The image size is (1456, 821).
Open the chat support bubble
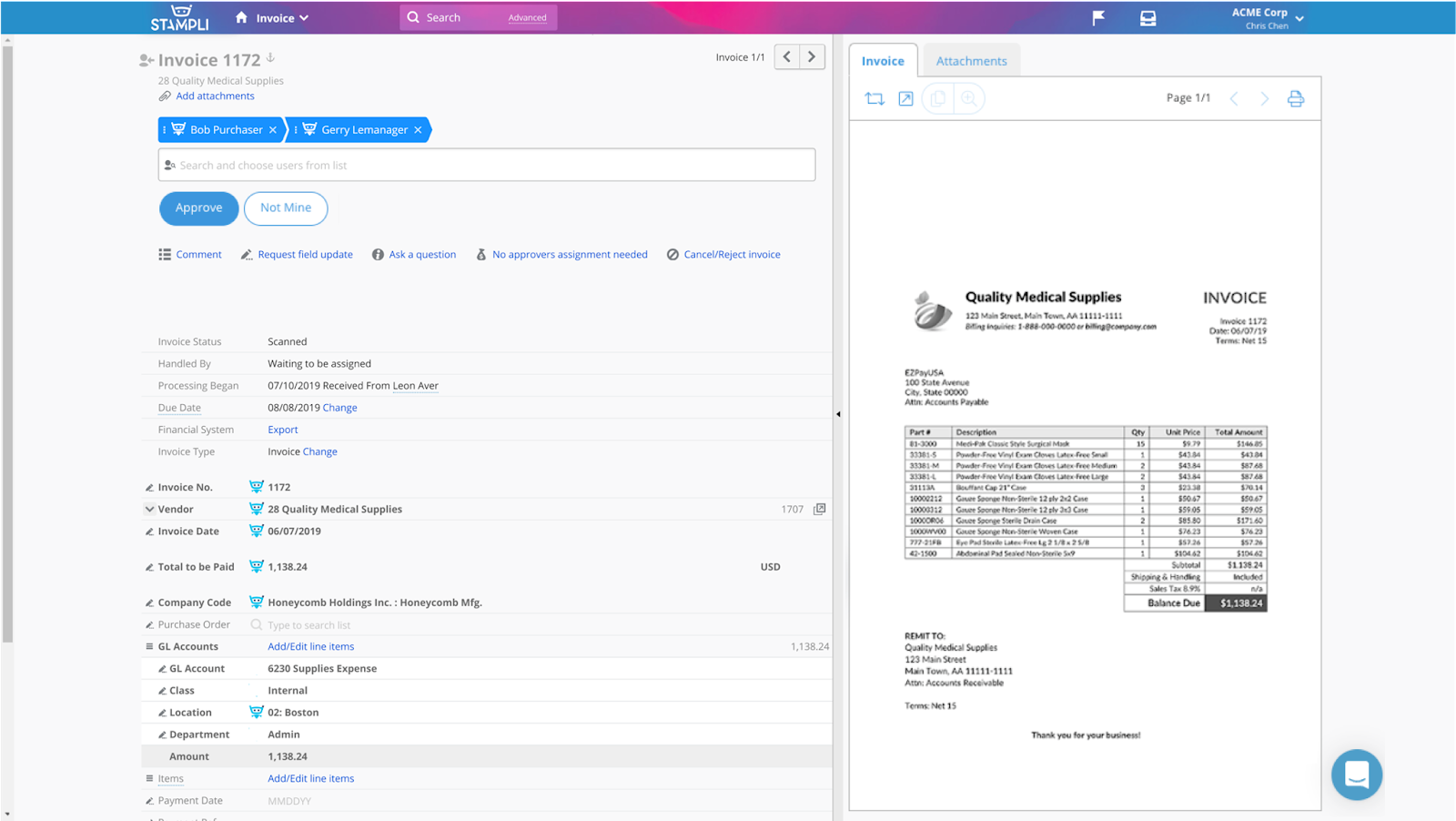click(x=1356, y=775)
